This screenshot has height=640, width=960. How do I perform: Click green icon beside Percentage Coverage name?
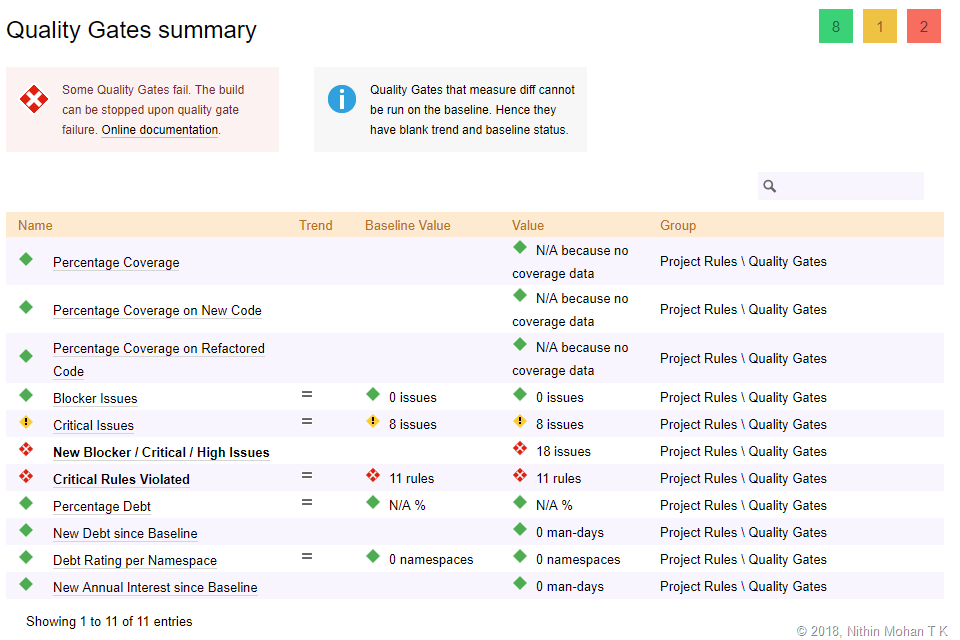[26, 260]
